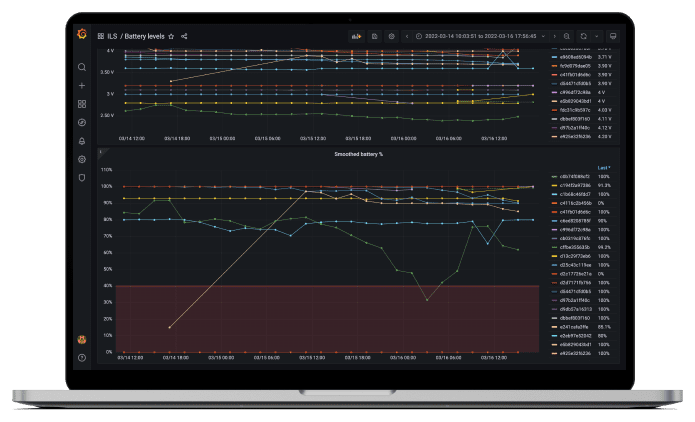Toggle the series d25c43c119ee in the legend
Viewport: 695px width, 422px height.
575,265
